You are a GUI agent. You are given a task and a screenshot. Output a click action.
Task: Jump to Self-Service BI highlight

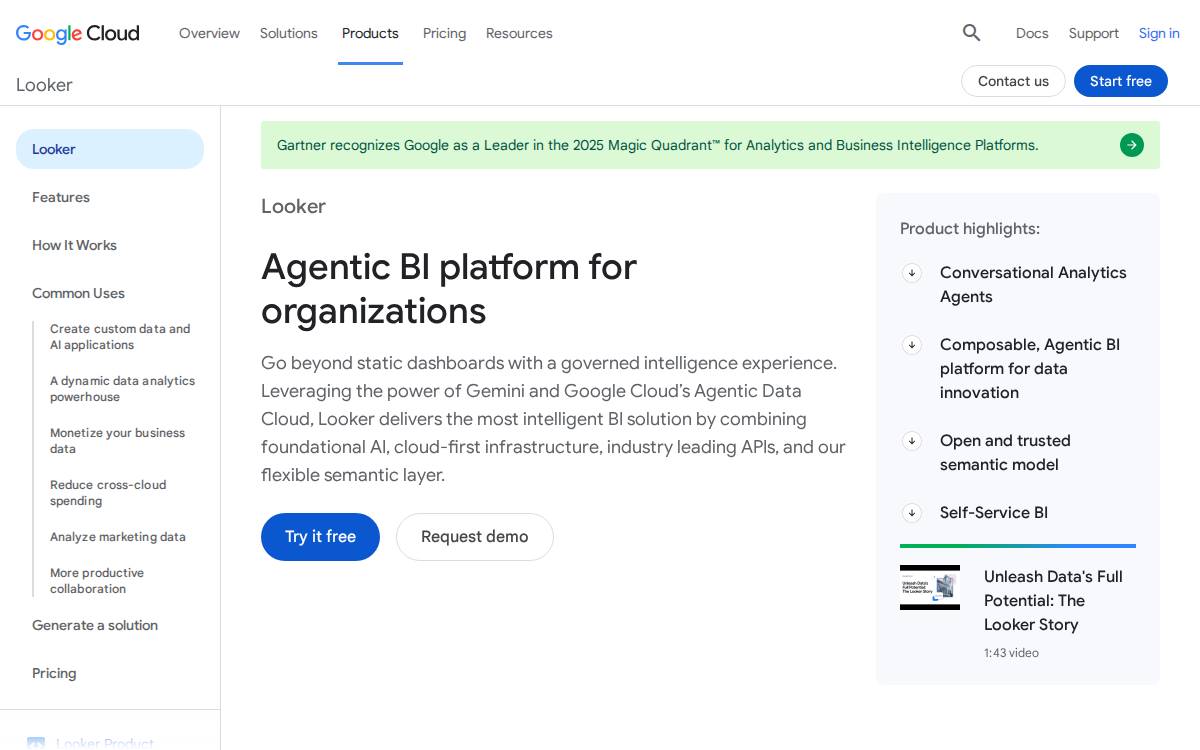pos(994,513)
